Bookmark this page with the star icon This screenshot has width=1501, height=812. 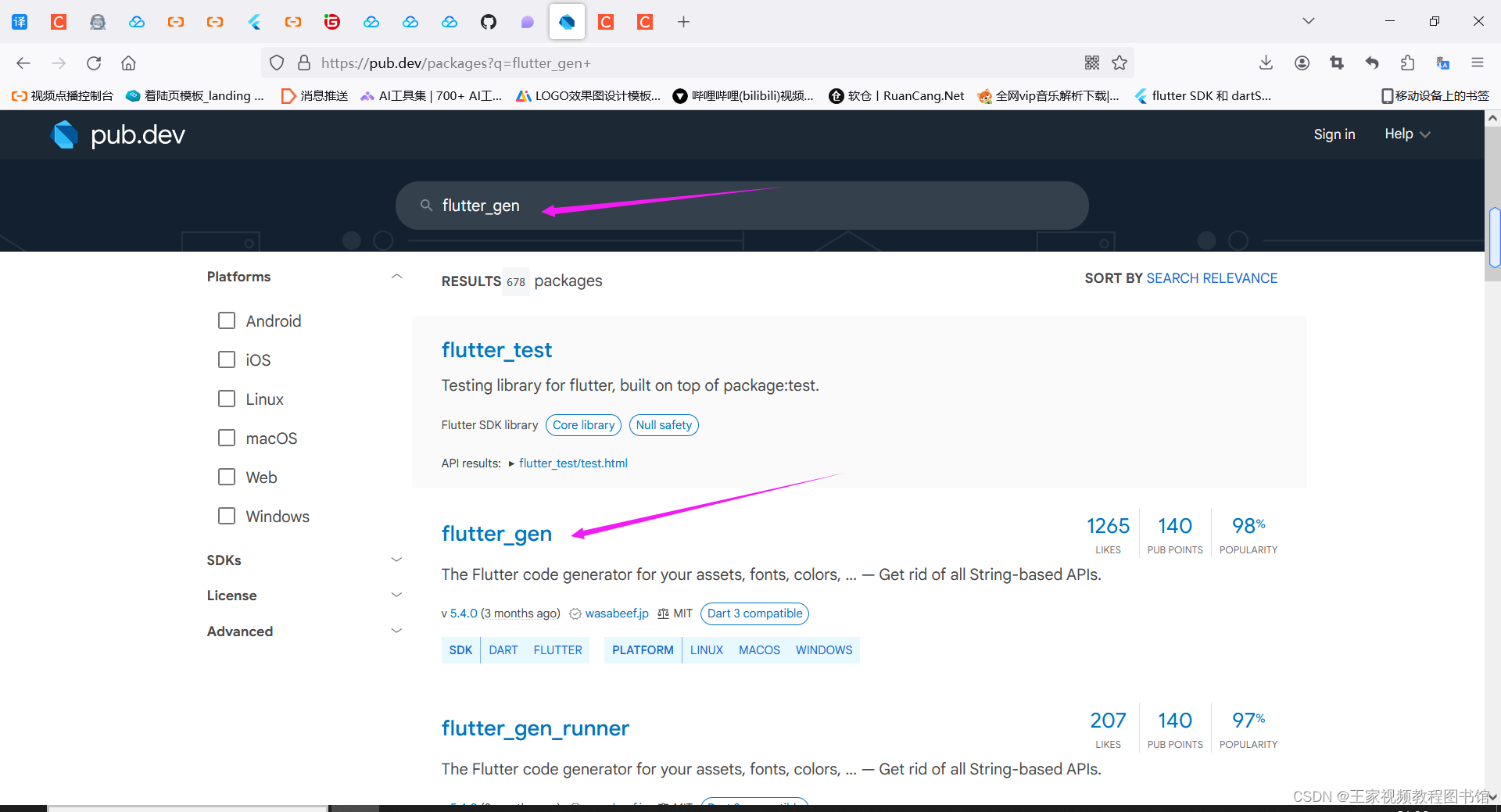click(1119, 63)
